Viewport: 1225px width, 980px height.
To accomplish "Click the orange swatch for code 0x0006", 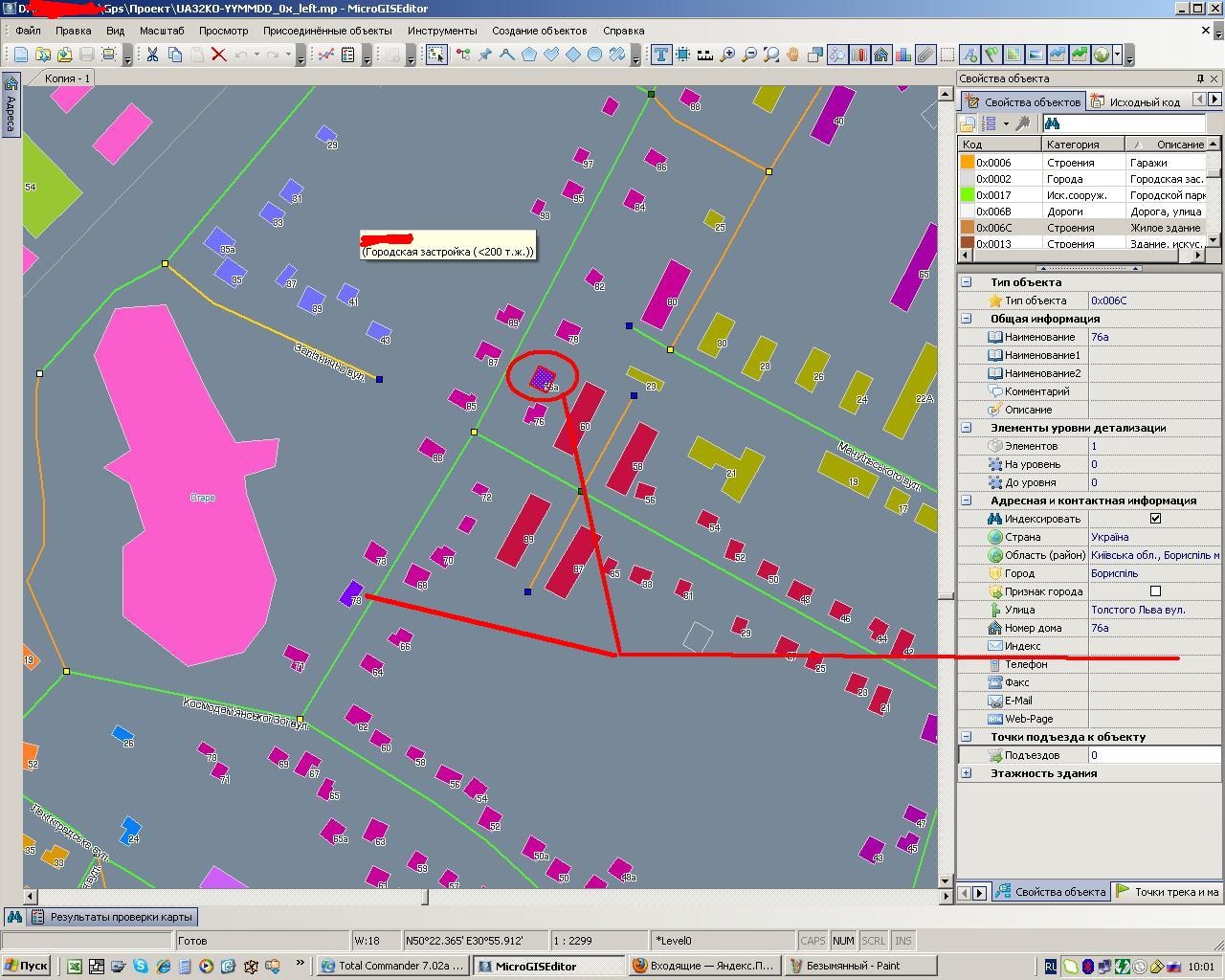I will 968,163.
